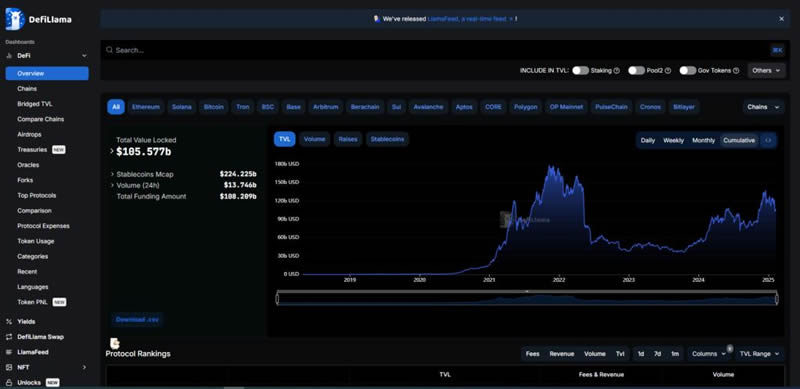Turn on the Gov Tokens switch

[x=688, y=70]
